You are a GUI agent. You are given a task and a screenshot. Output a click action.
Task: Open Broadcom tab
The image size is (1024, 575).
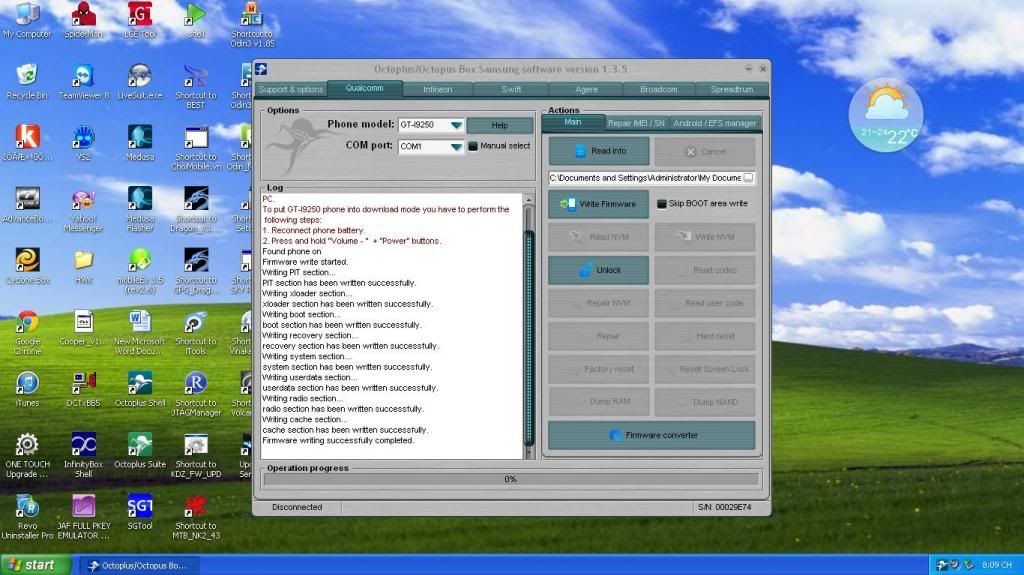coord(658,90)
